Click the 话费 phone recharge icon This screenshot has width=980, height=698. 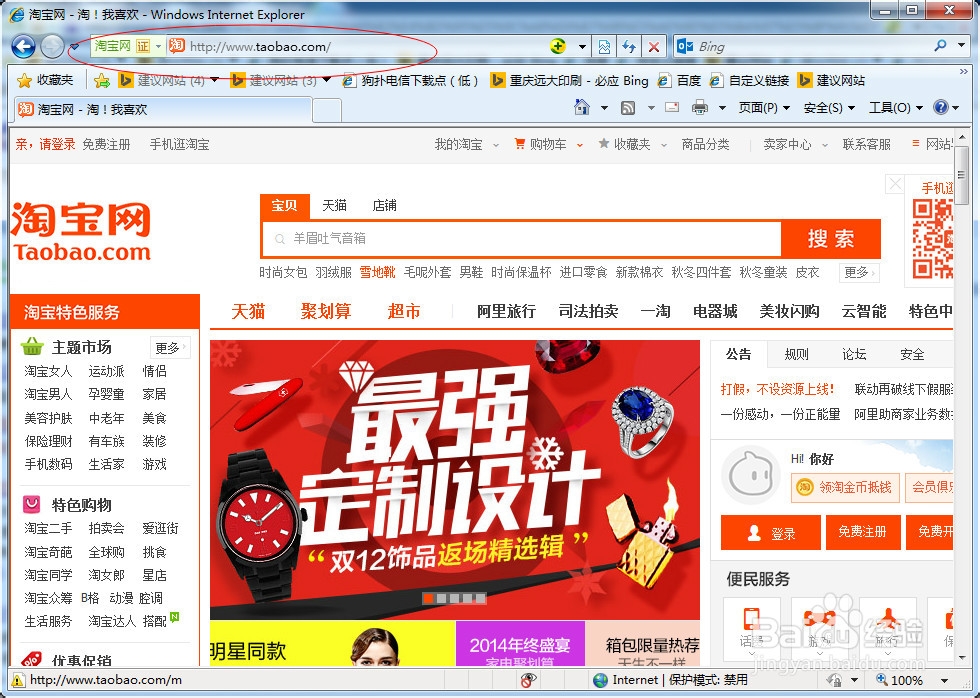tap(752, 619)
